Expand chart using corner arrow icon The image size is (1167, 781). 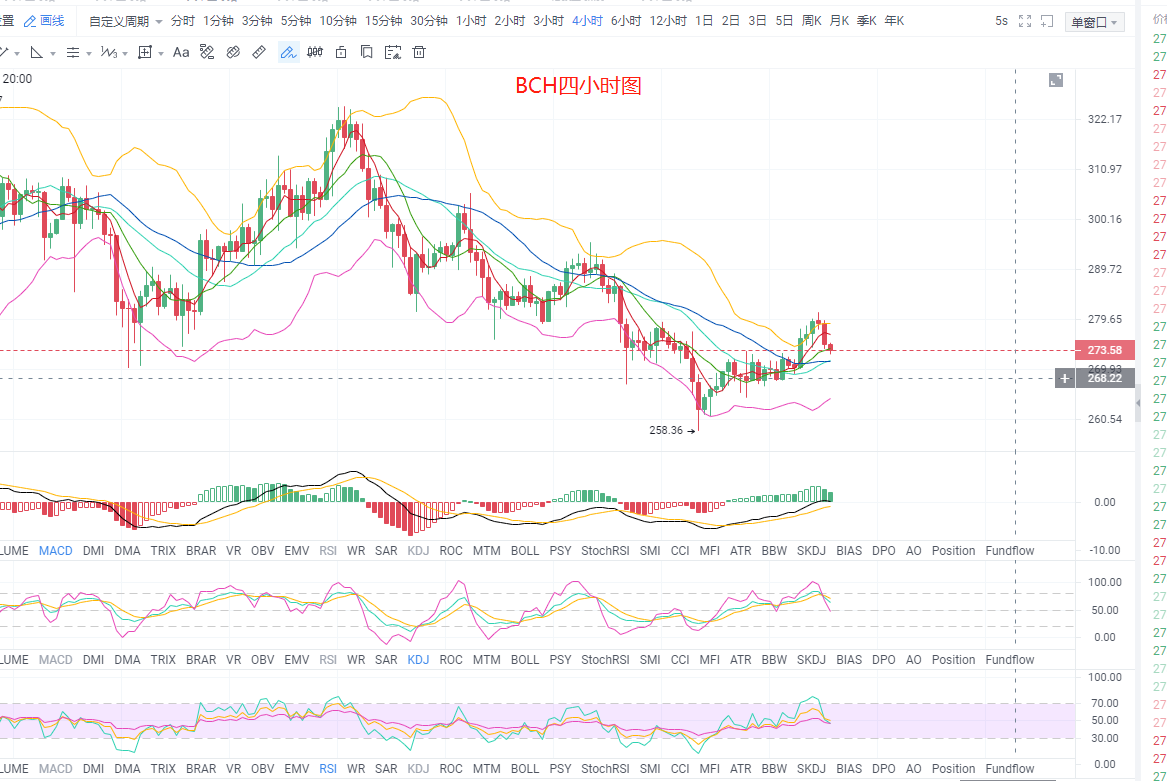coord(1056,80)
